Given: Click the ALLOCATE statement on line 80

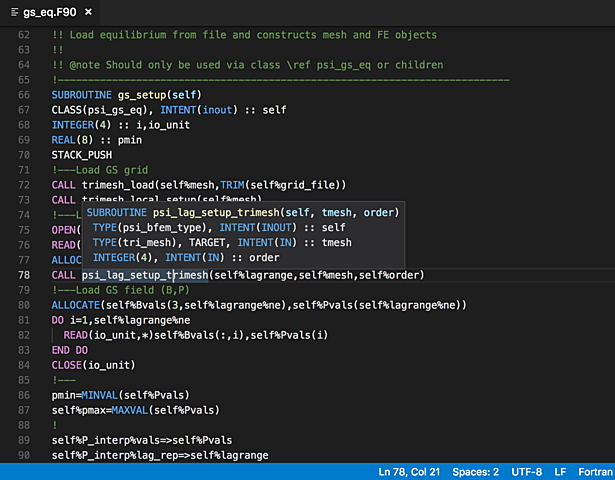Looking at the screenshot, I should click(x=76, y=305).
